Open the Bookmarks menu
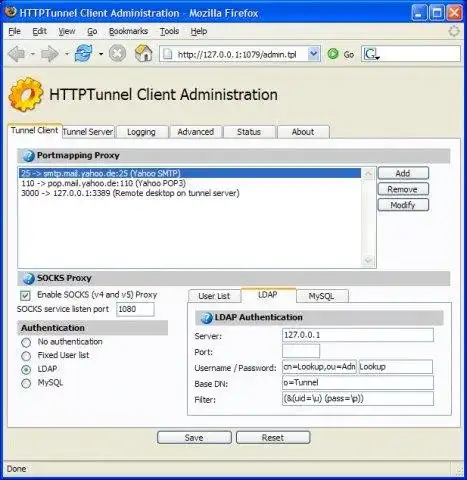 (128, 31)
